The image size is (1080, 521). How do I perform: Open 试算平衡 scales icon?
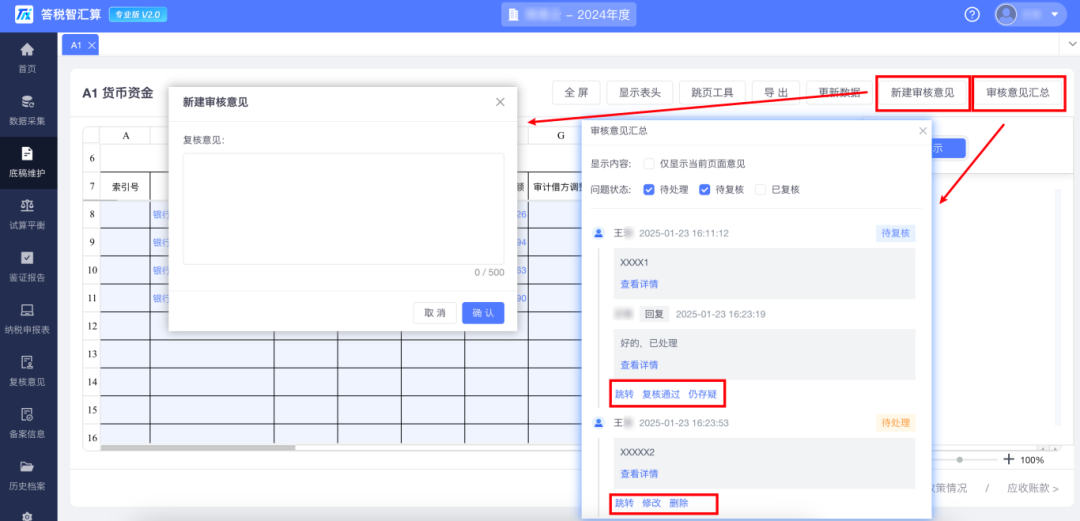click(x=28, y=205)
